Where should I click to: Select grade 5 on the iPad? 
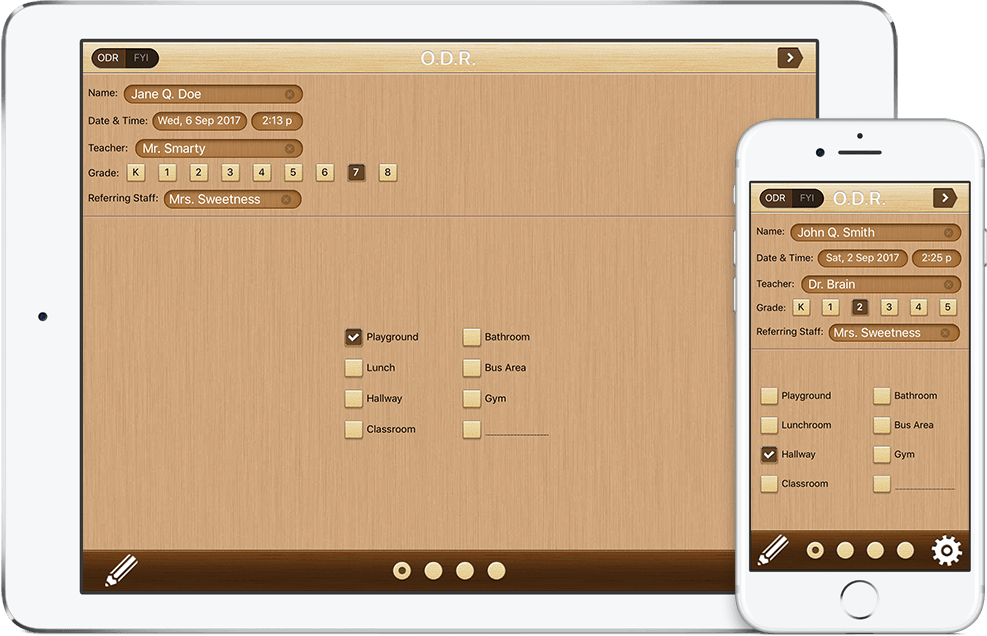[293, 173]
